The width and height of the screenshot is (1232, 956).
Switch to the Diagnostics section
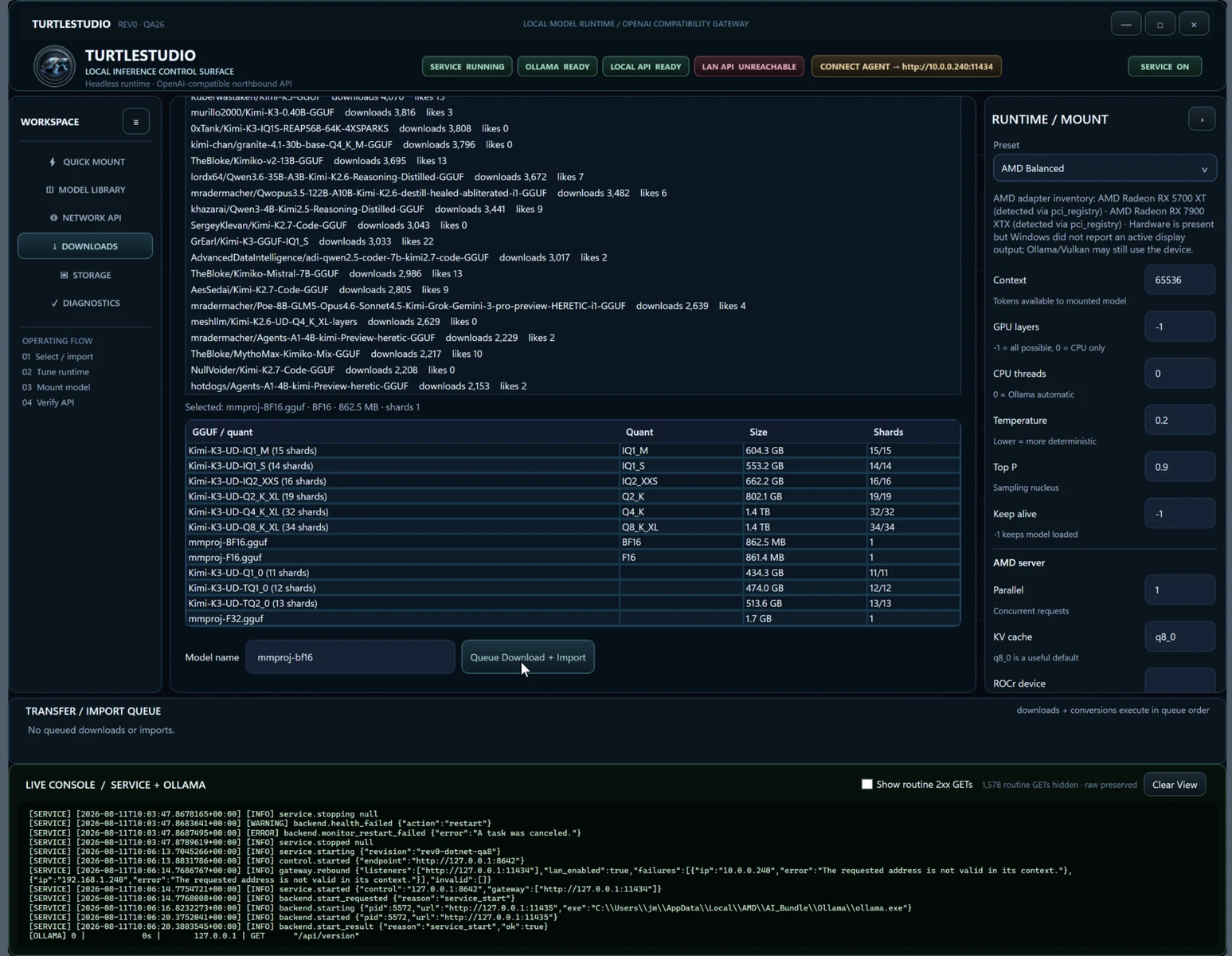tap(85, 303)
